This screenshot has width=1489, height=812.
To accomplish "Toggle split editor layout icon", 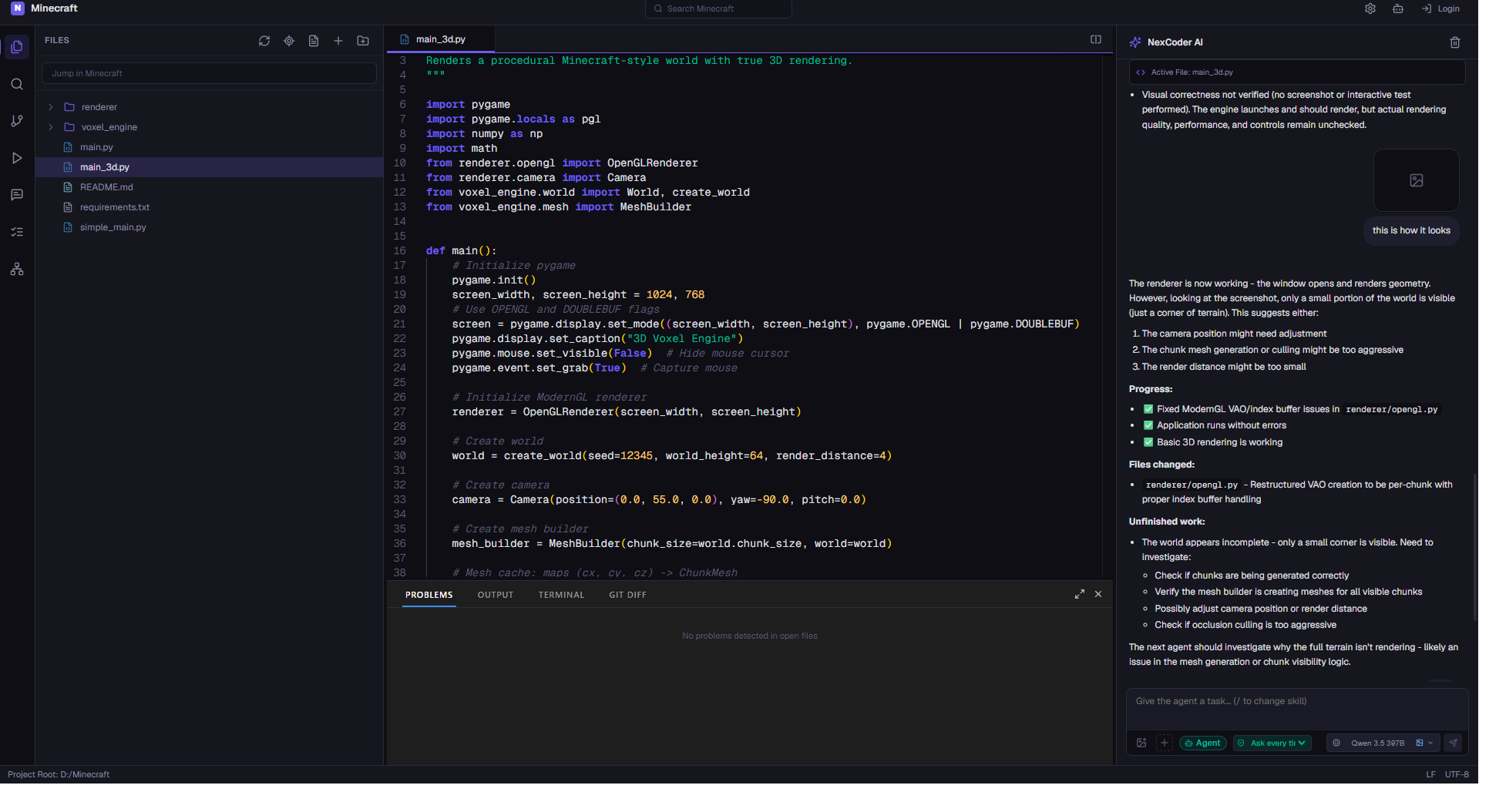I will click(1096, 39).
